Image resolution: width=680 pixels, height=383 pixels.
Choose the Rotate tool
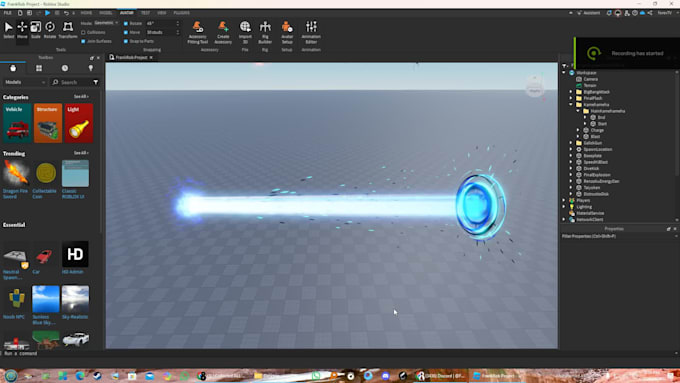(x=50, y=30)
